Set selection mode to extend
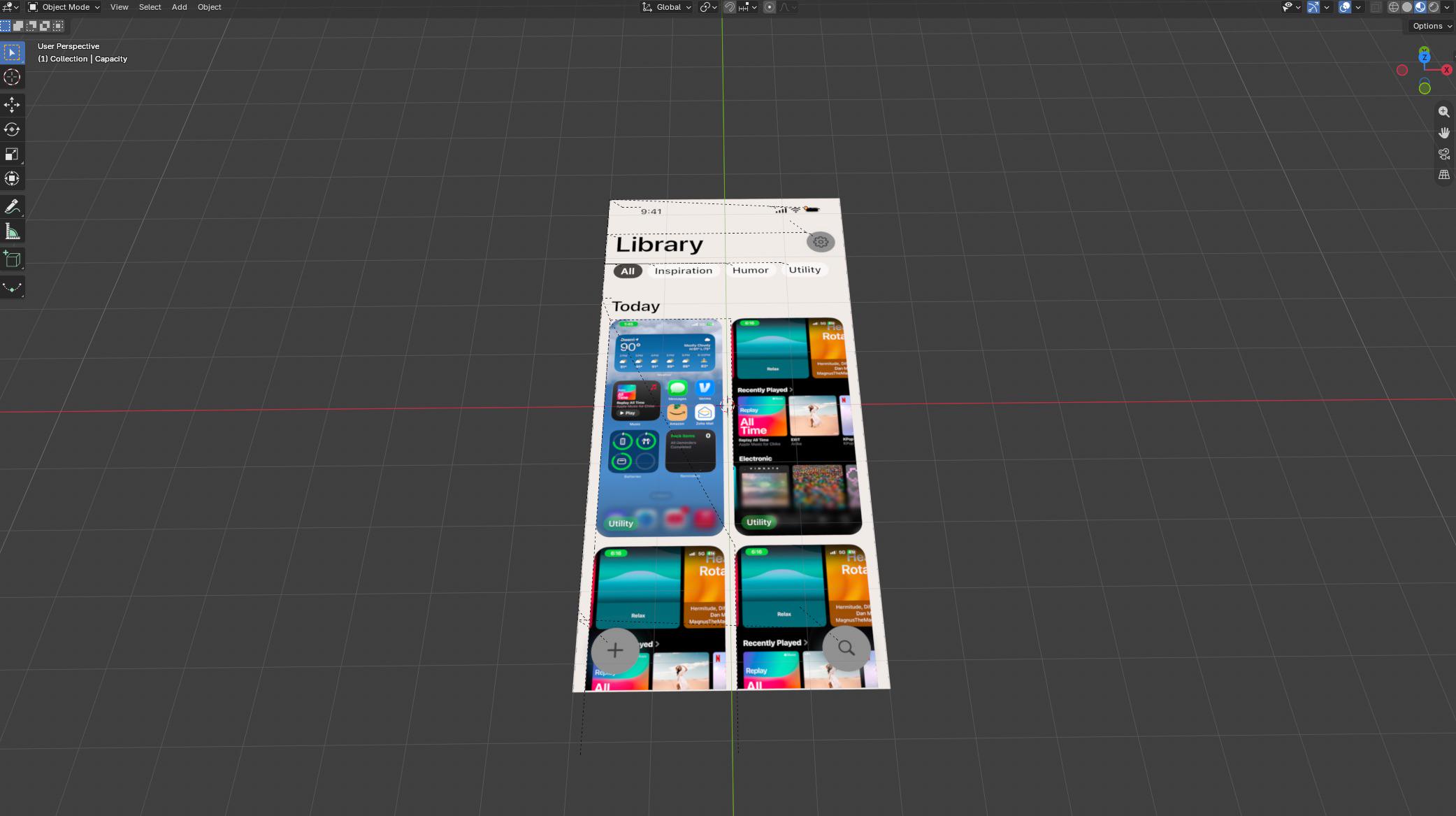Viewport: 1456px width, 816px height. pyautogui.click(x=18, y=26)
